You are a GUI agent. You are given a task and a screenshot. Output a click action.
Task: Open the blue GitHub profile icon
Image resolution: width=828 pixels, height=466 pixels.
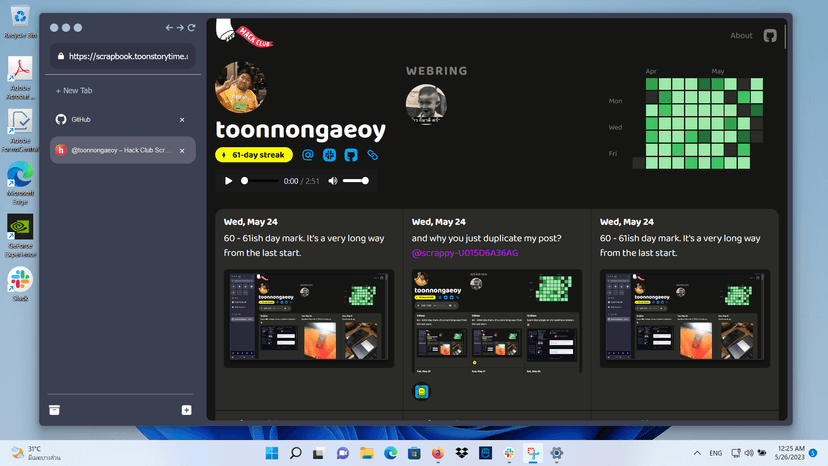[351, 155]
